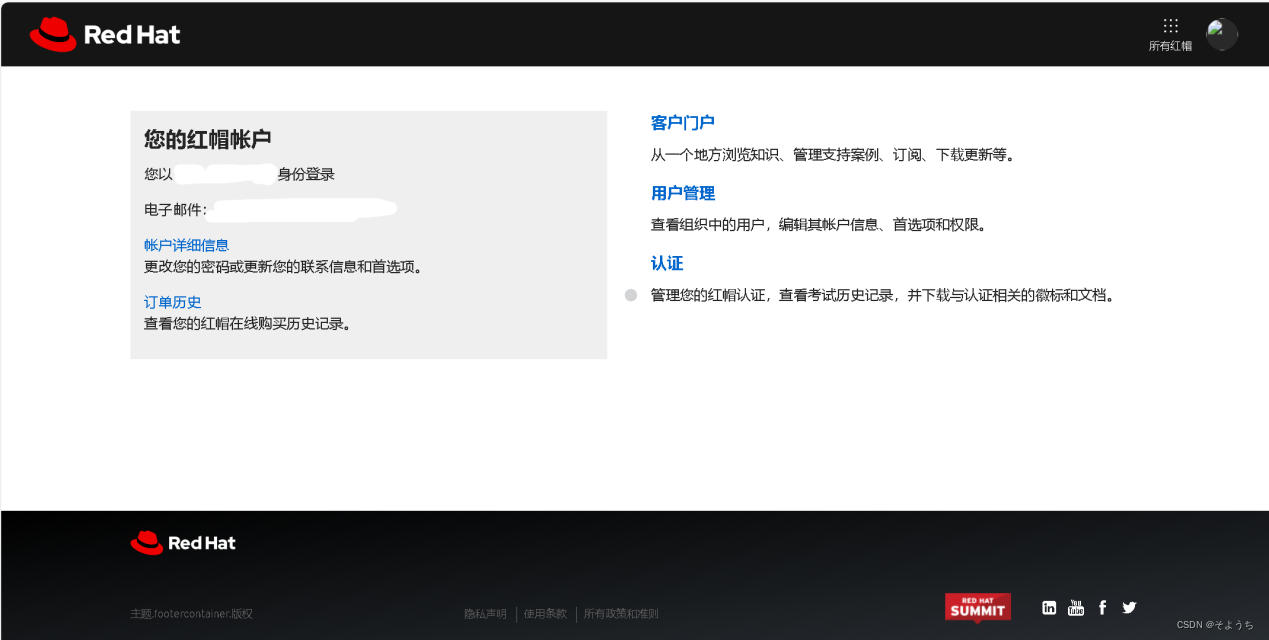
Task: Click the Red Hat logo in header
Action: pyautogui.click(x=105, y=34)
